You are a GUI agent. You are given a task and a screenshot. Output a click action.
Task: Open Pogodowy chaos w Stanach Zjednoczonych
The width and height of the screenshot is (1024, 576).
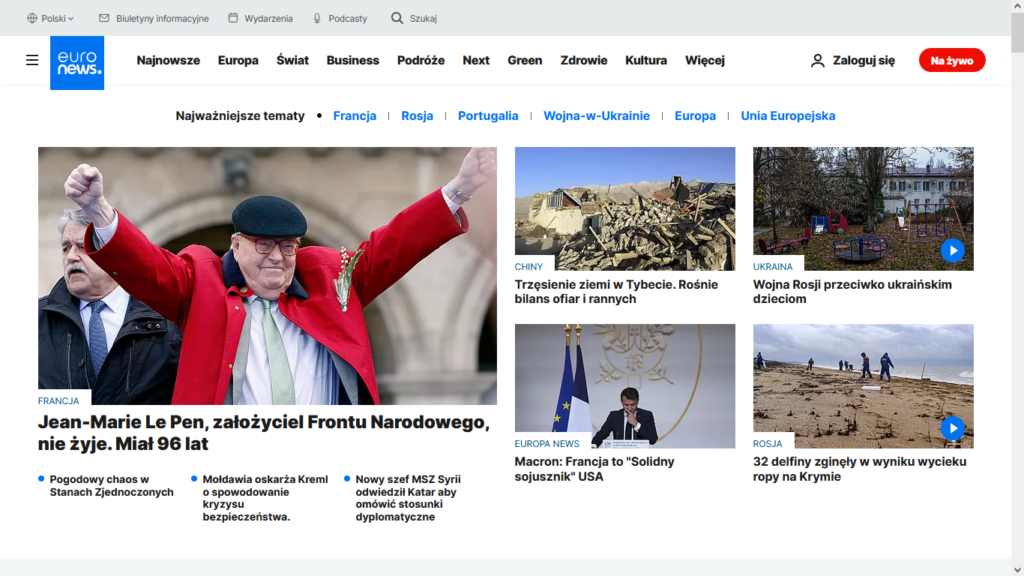112,485
